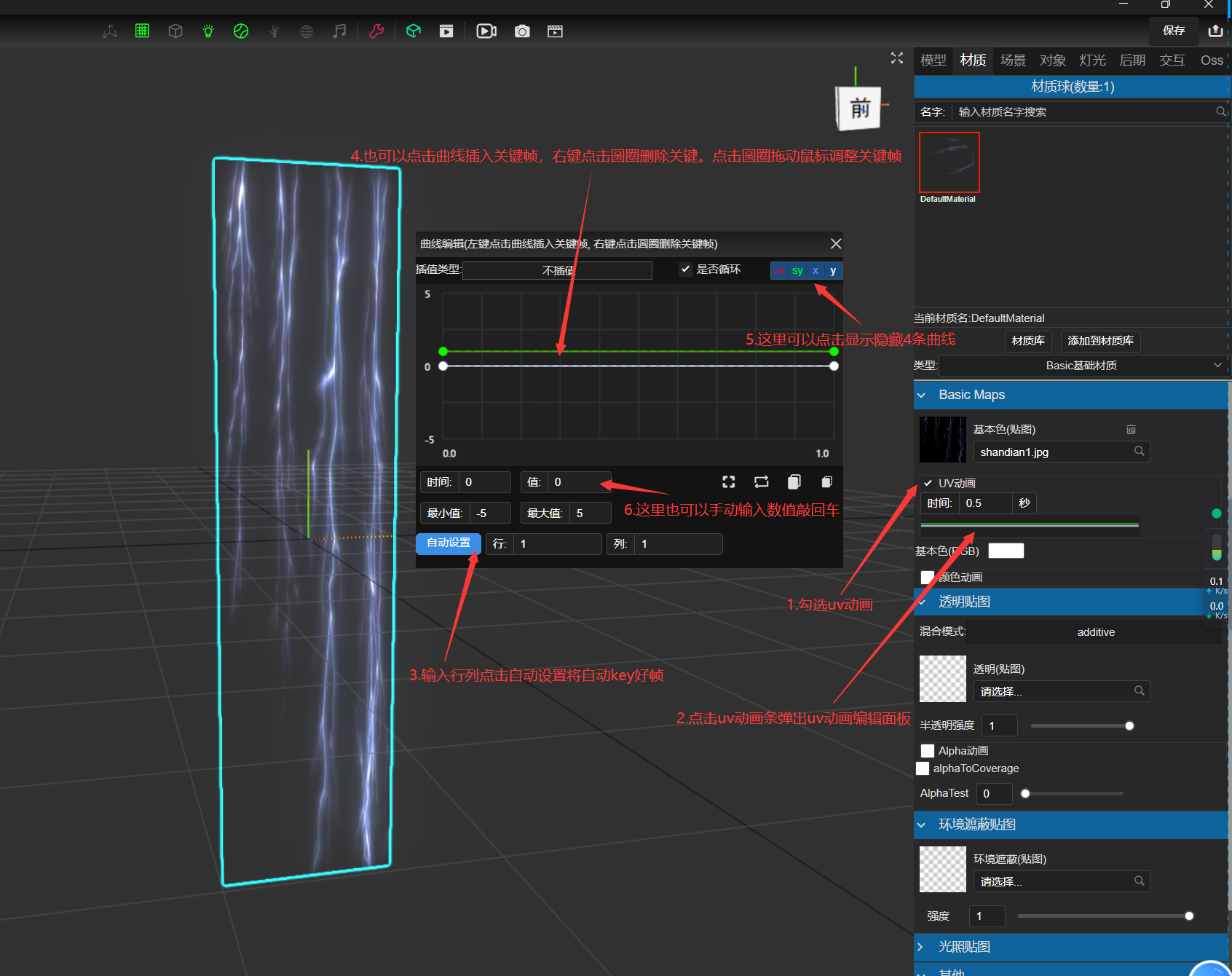Open the 插值类型 dropdown

click(x=557, y=270)
